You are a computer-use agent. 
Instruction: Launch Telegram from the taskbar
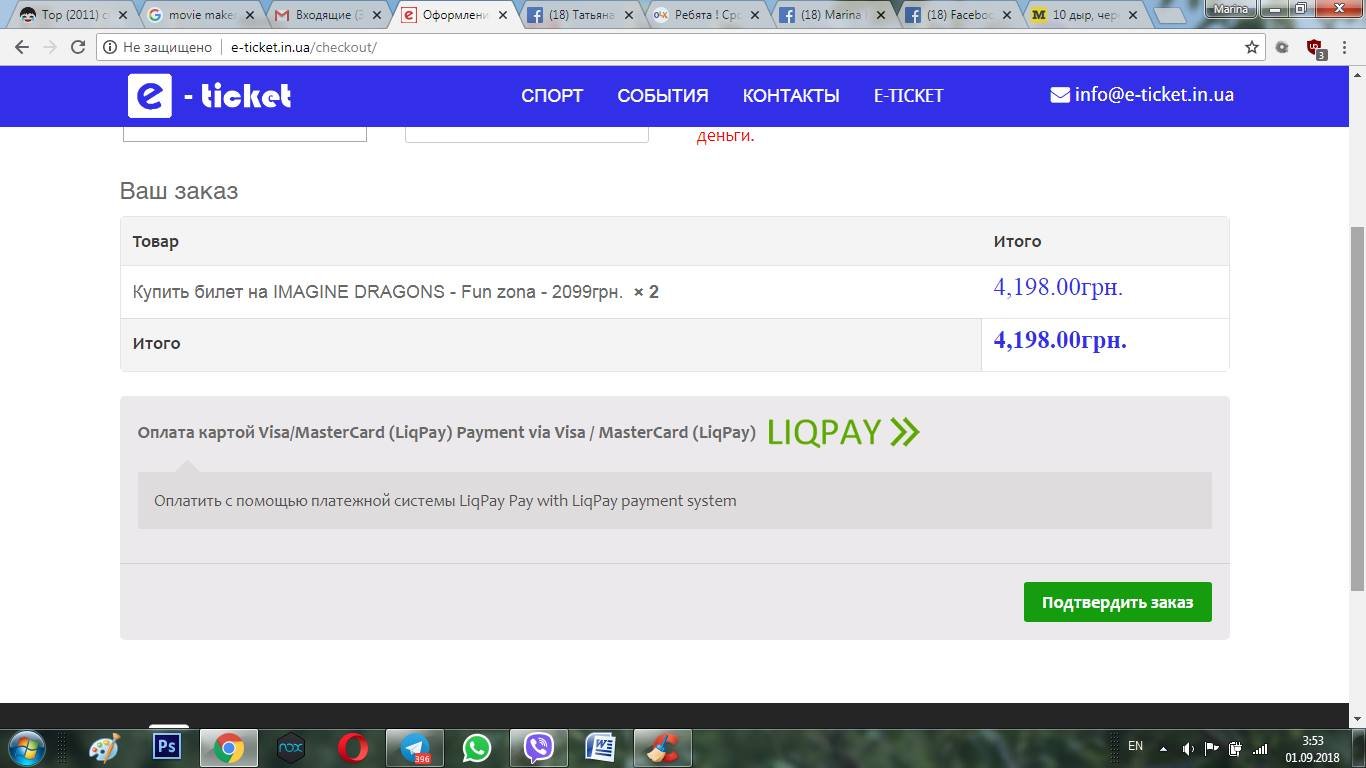point(415,747)
